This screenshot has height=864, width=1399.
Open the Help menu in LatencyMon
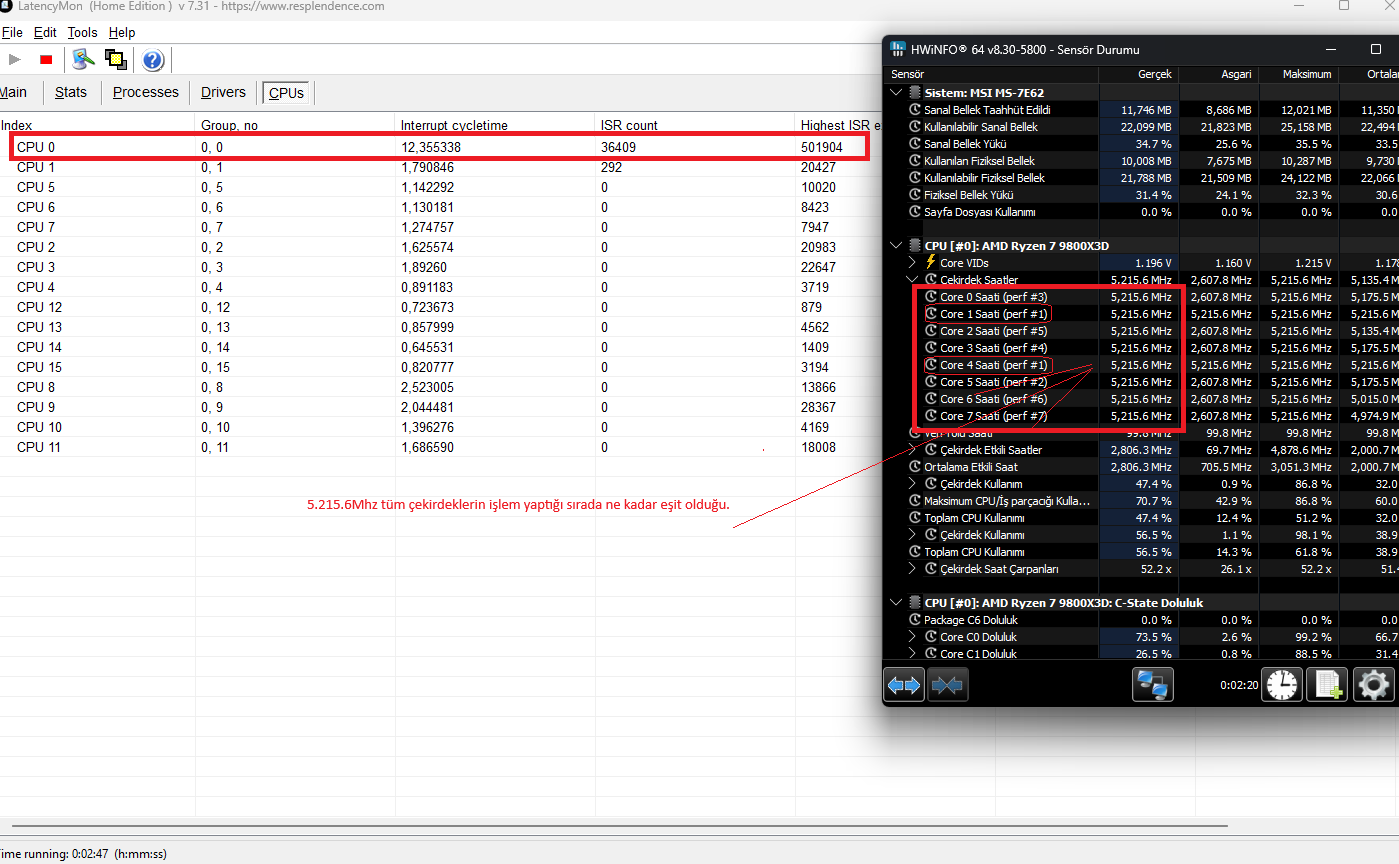(x=122, y=33)
